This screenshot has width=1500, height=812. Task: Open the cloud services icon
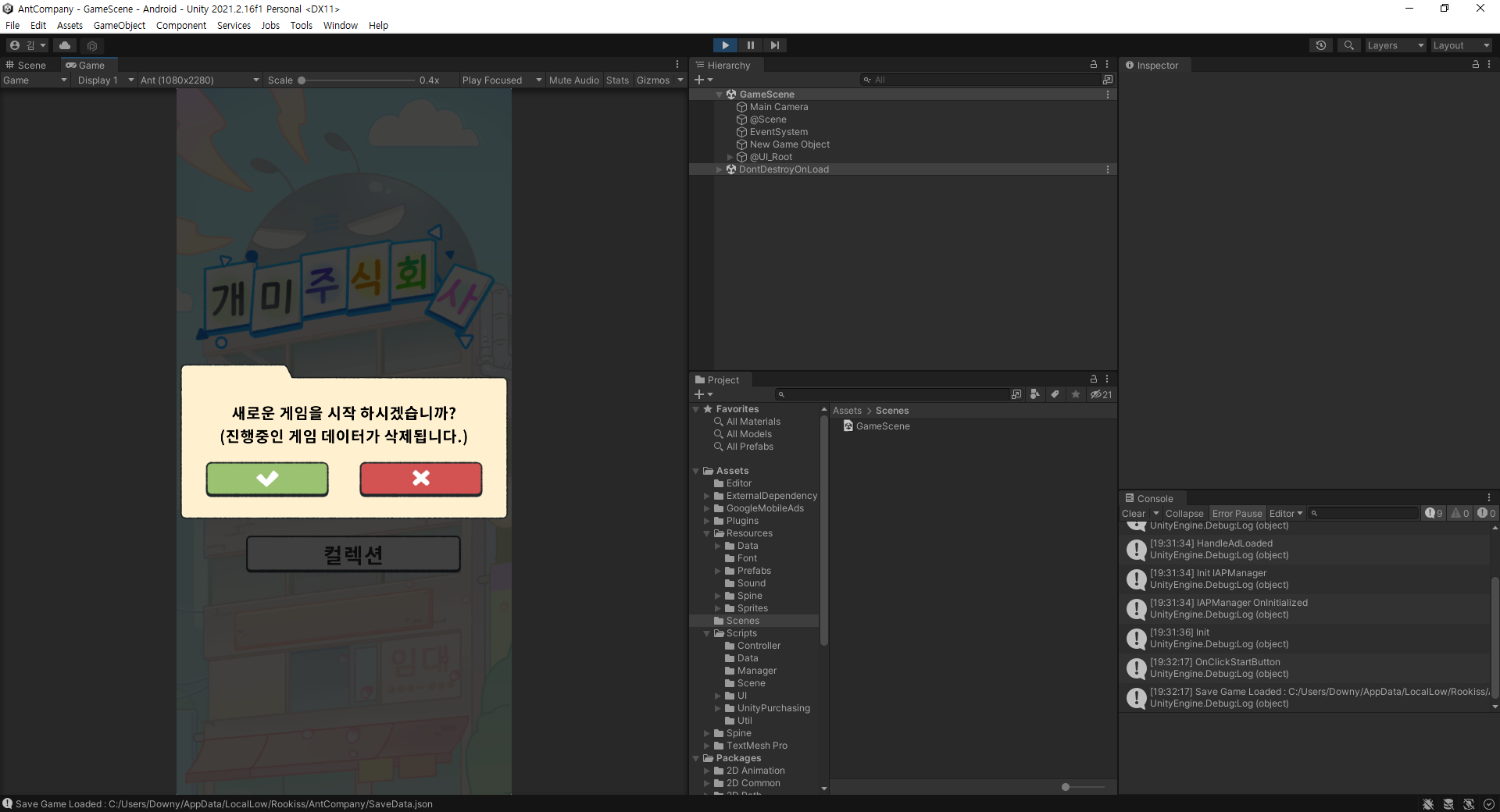tap(65, 45)
